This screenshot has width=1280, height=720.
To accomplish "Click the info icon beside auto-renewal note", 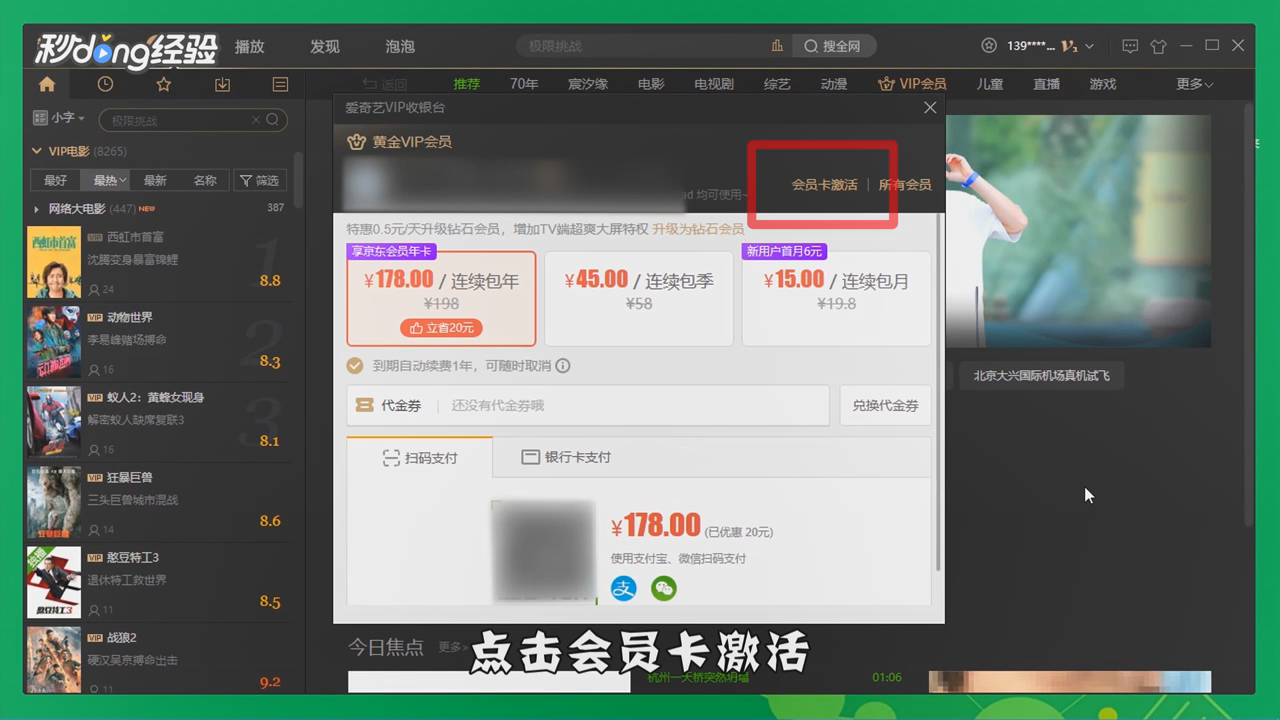I will click(x=563, y=366).
